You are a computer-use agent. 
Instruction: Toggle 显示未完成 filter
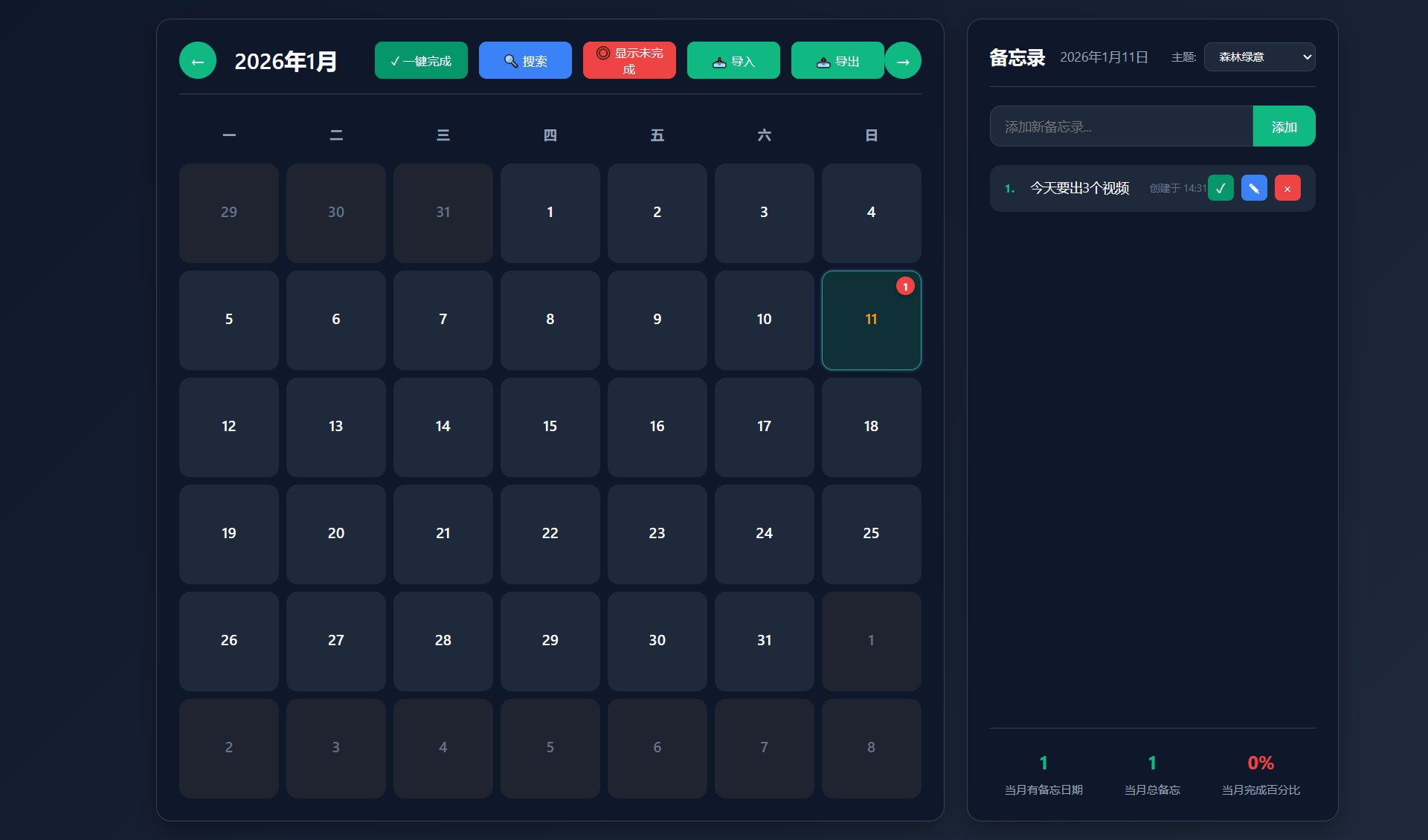pyautogui.click(x=629, y=61)
